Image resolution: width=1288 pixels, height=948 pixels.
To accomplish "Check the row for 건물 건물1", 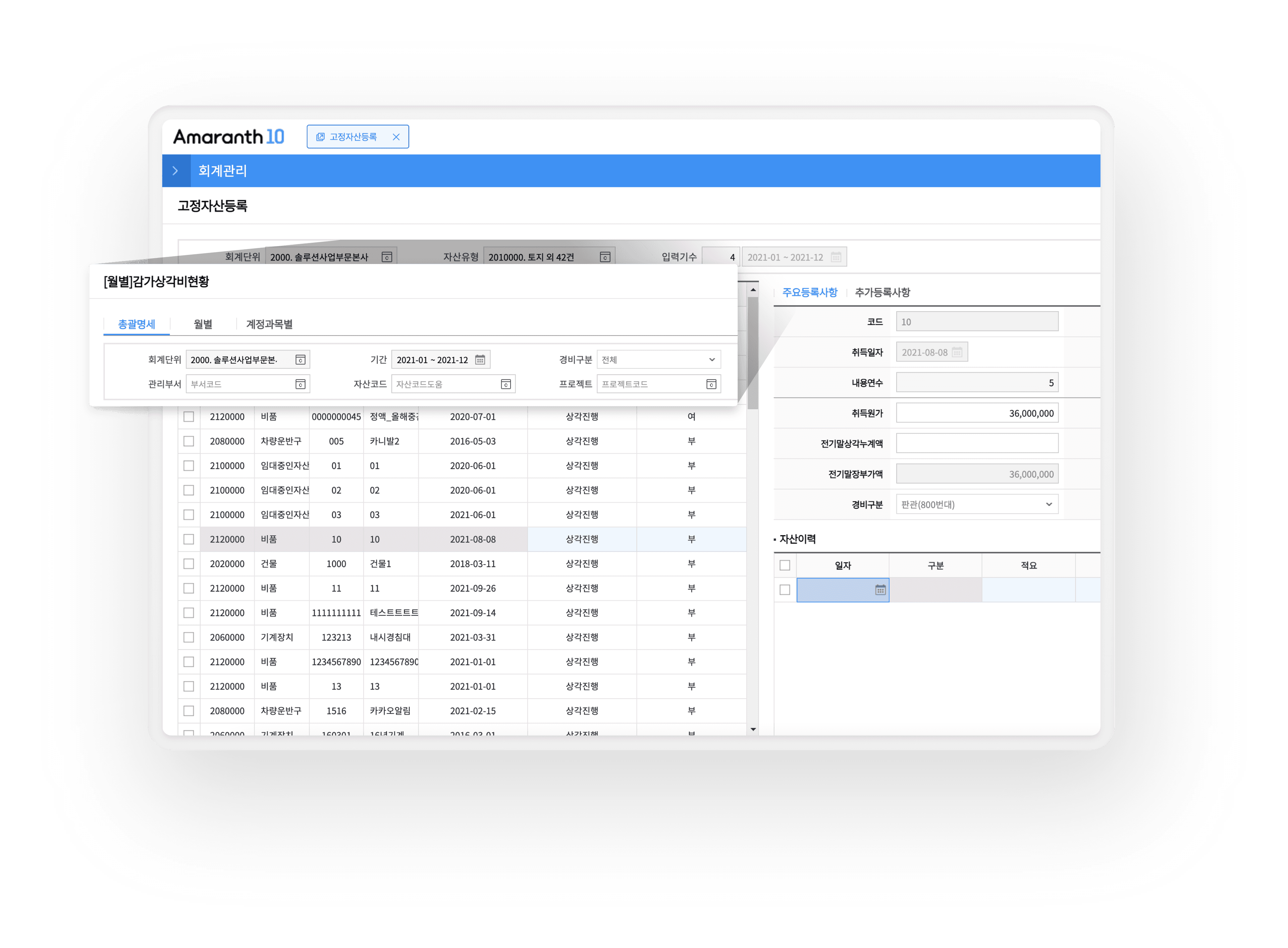I will (x=189, y=564).
